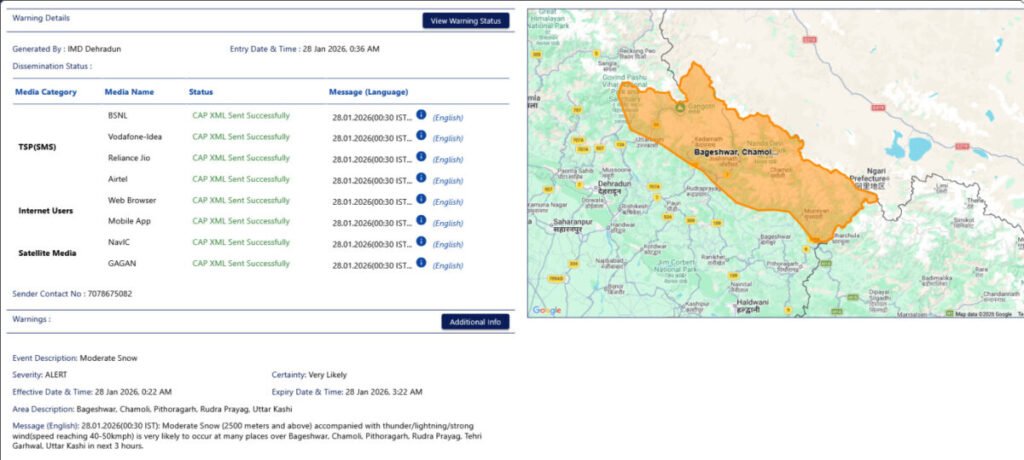Open info icon for Web Browser row
The width and height of the screenshot is (1024, 460).
[x=421, y=200]
